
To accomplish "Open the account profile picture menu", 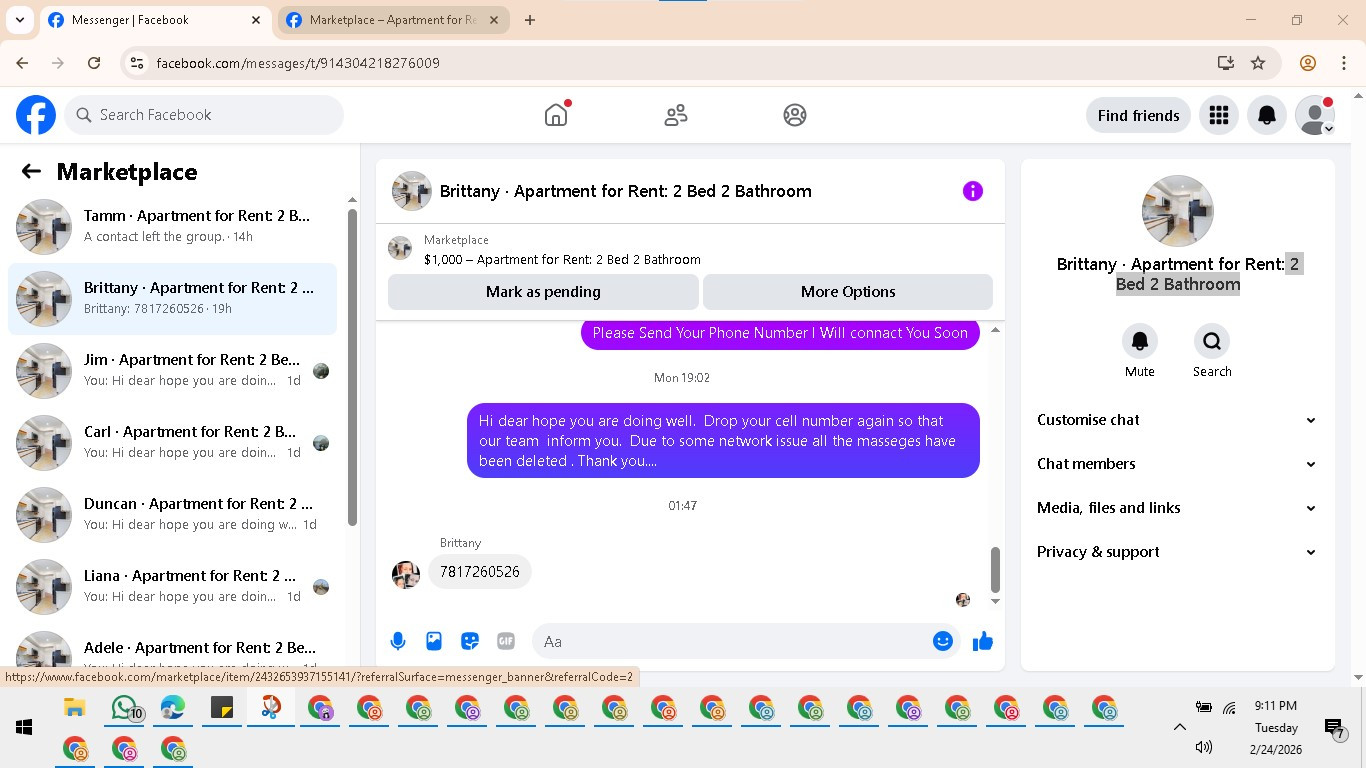I will tap(1315, 115).
